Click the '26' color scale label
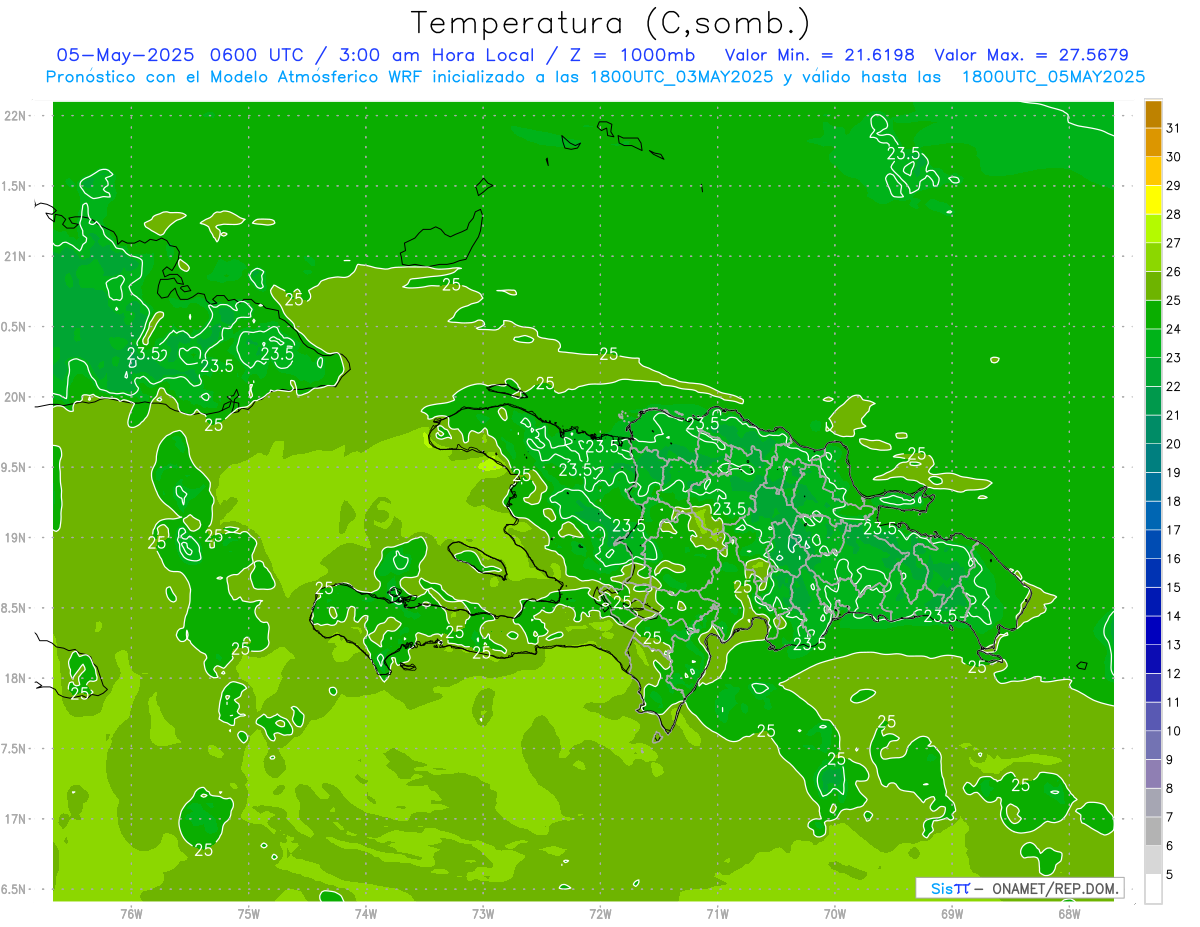1200x927 pixels. coord(1174,272)
